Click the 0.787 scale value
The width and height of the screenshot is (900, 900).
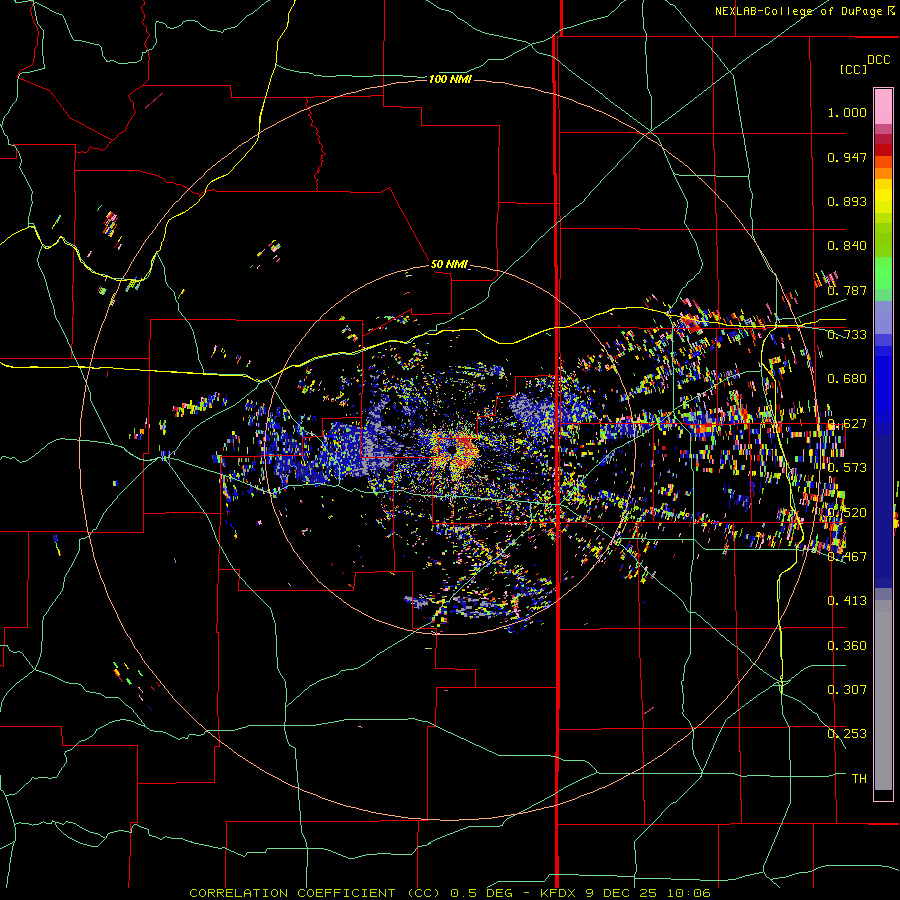847,290
